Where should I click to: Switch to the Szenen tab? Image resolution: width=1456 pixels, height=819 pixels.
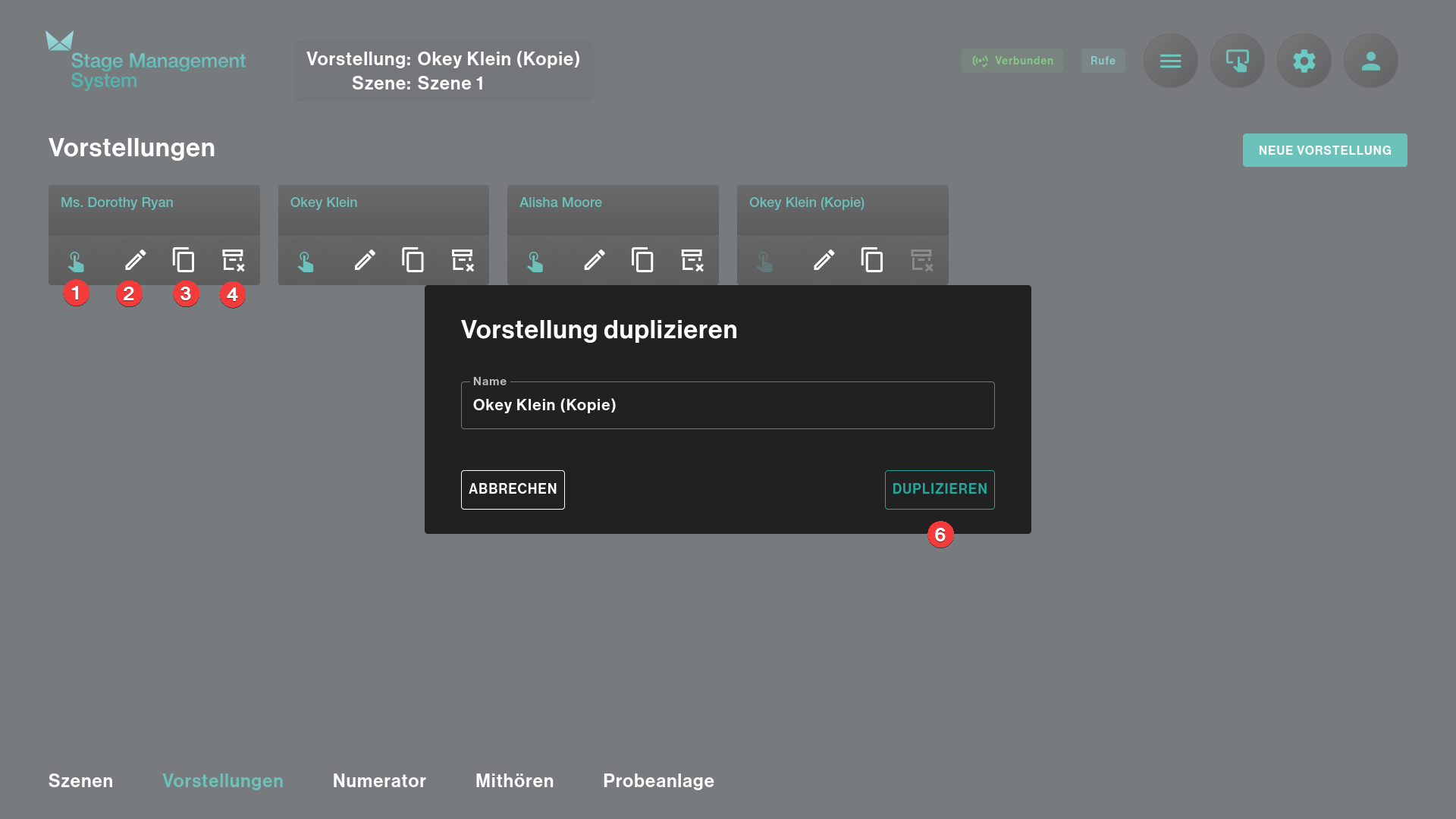pos(80,781)
